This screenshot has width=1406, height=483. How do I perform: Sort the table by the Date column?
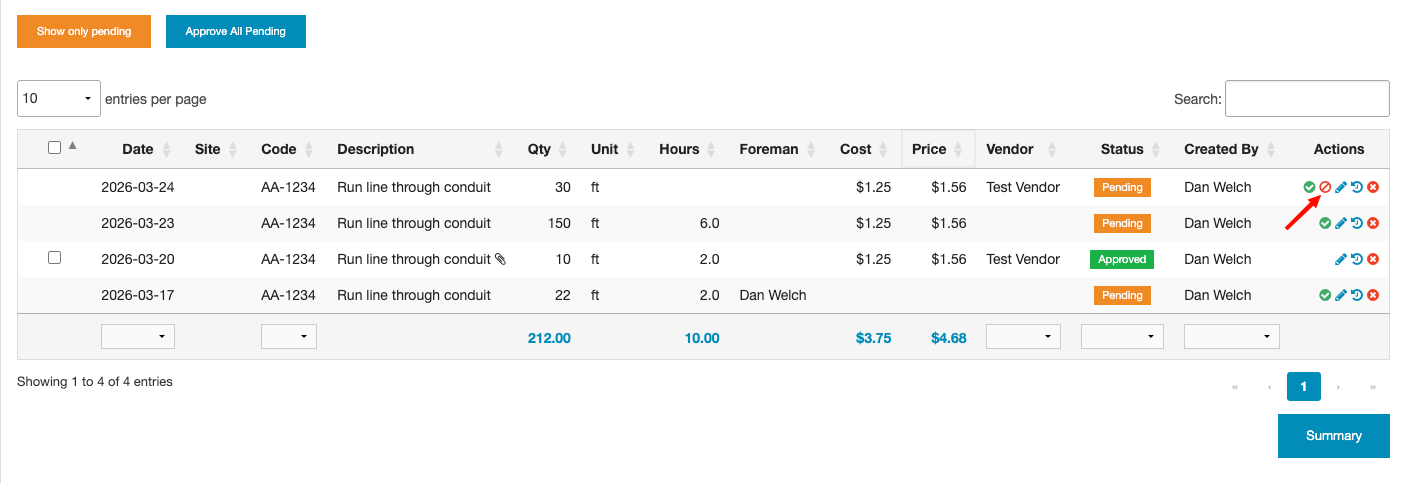tap(138, 149)
